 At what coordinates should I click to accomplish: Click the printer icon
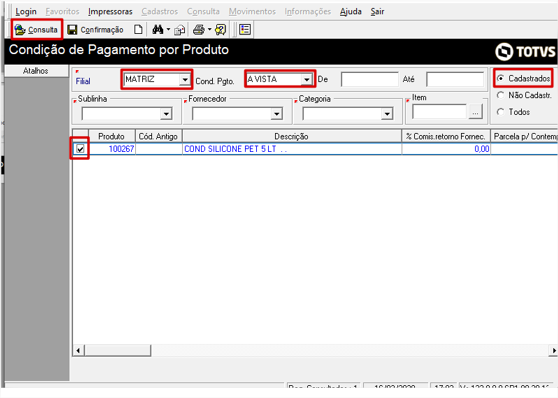click(x=199, y=30)
